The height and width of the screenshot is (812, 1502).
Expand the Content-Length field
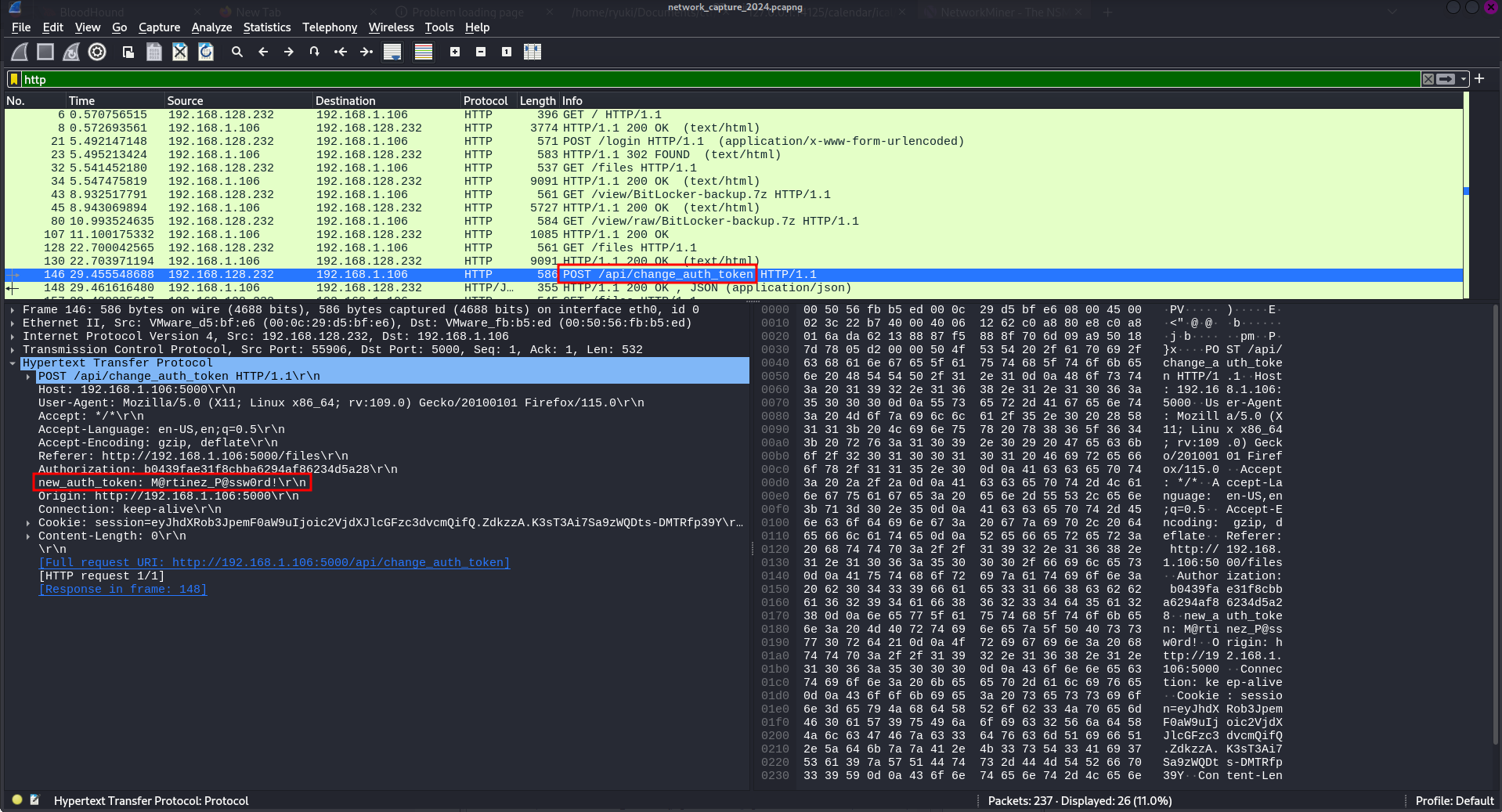[x=28, y=536]
